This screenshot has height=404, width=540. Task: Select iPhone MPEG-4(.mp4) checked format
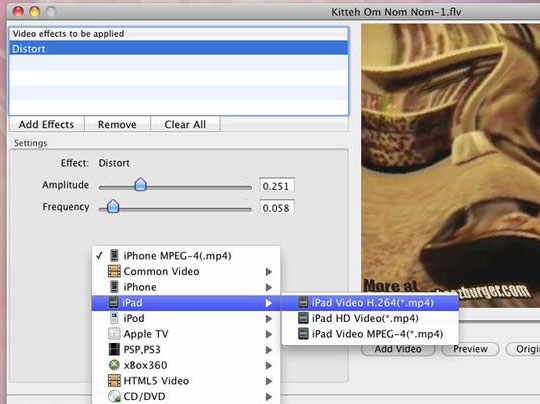(186, 256)
